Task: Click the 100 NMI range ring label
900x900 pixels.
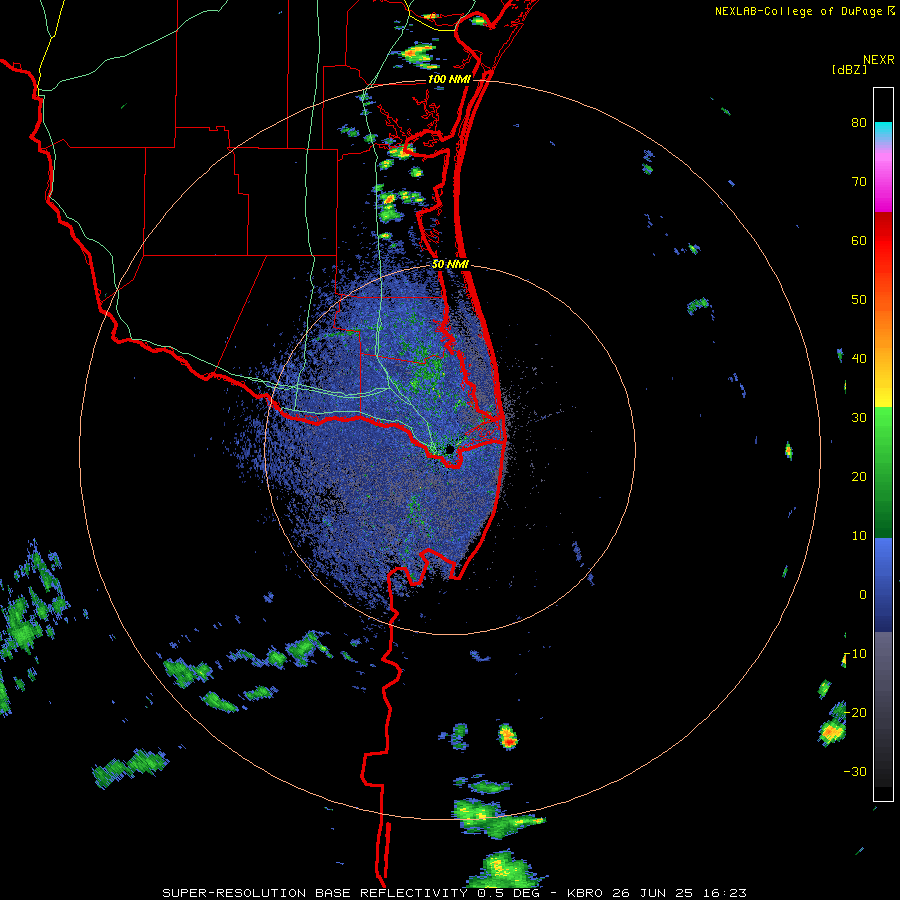Action: (449, 79)
